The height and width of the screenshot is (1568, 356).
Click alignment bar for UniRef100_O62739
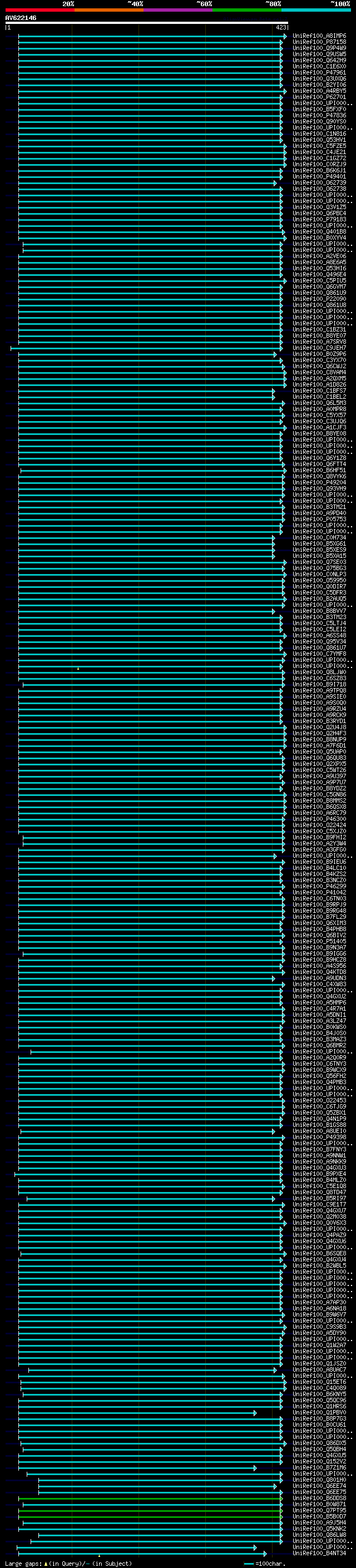pos(147,182)
